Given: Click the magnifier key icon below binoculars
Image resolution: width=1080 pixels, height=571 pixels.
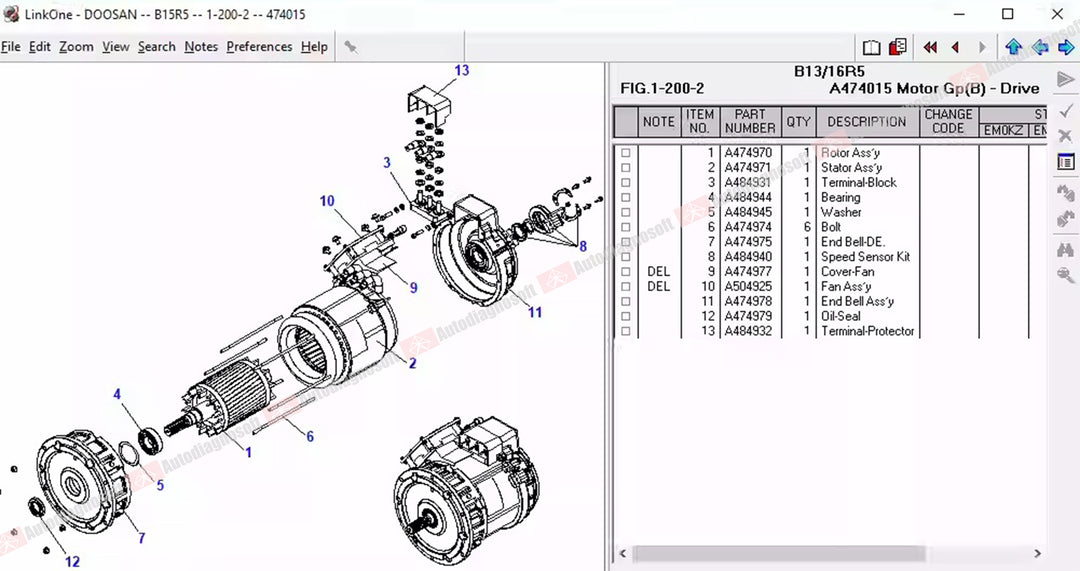Looking at the screenshot, I should pyautogui.click(x=1066, y=276).
